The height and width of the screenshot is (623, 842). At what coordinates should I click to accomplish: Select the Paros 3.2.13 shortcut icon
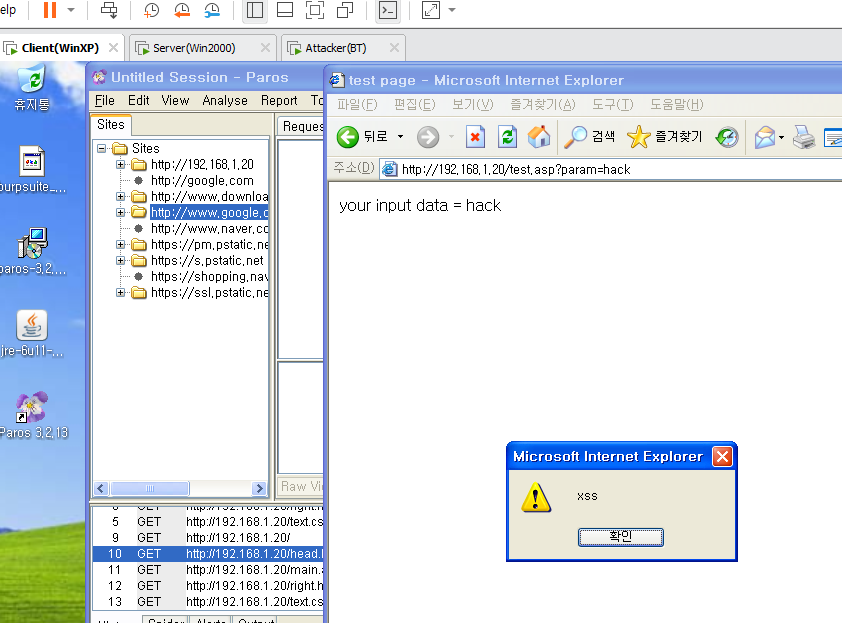pos(33,415)
